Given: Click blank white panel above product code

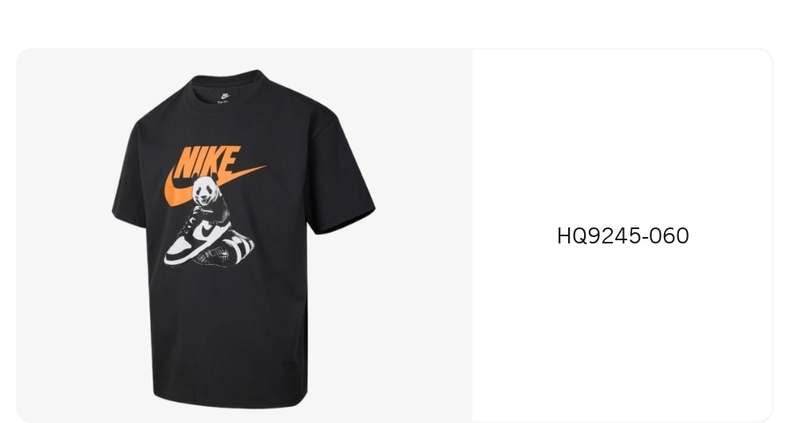Looking at the screenshot, I should pos(623,136).
